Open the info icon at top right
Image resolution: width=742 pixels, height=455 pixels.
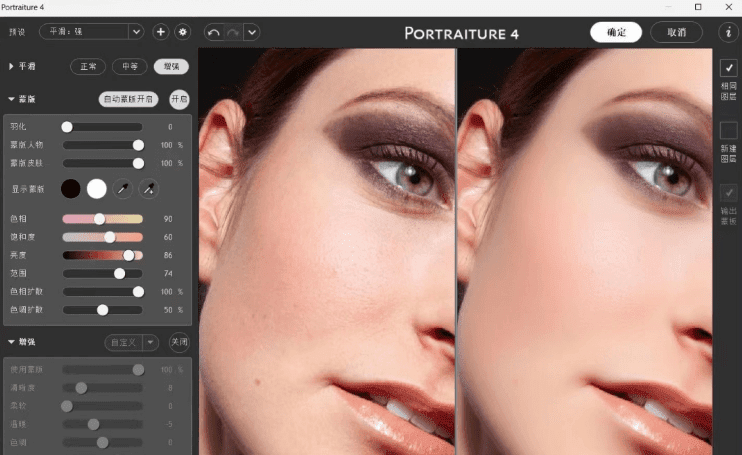tap(727, 32)
